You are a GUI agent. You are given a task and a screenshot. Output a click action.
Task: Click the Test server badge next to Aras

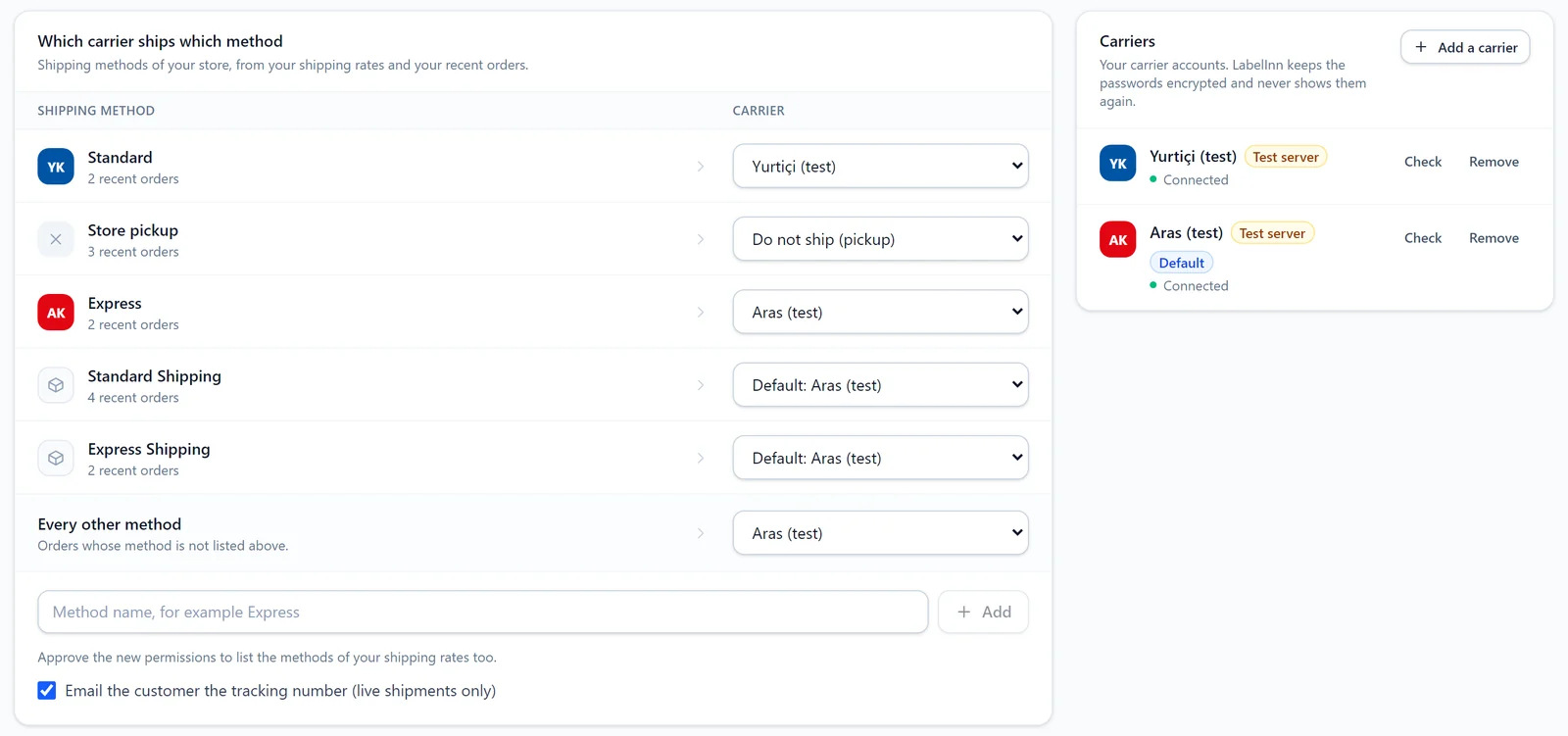[x=1272, y=233]
